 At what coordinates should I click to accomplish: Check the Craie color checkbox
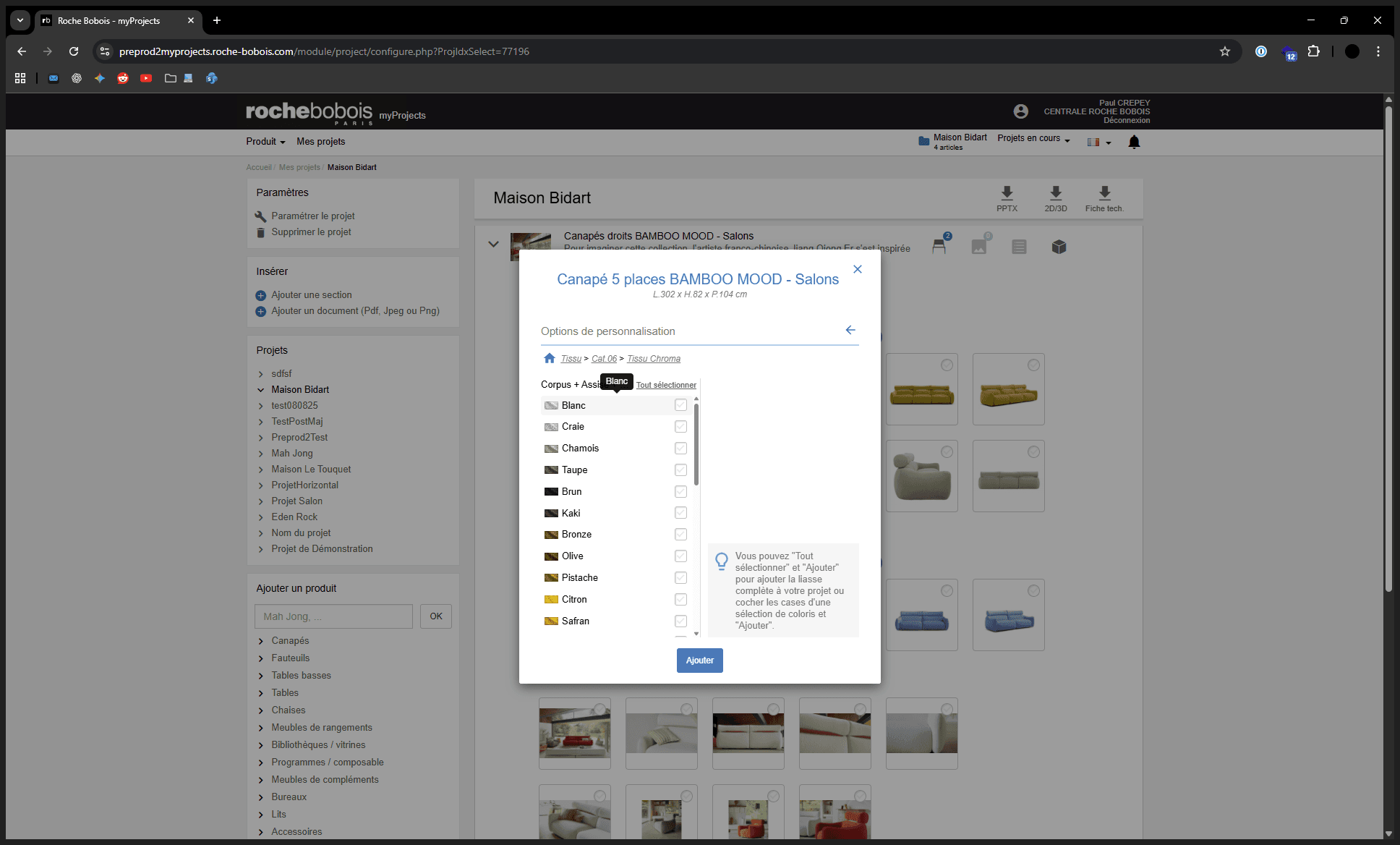(x=680, y=426)
